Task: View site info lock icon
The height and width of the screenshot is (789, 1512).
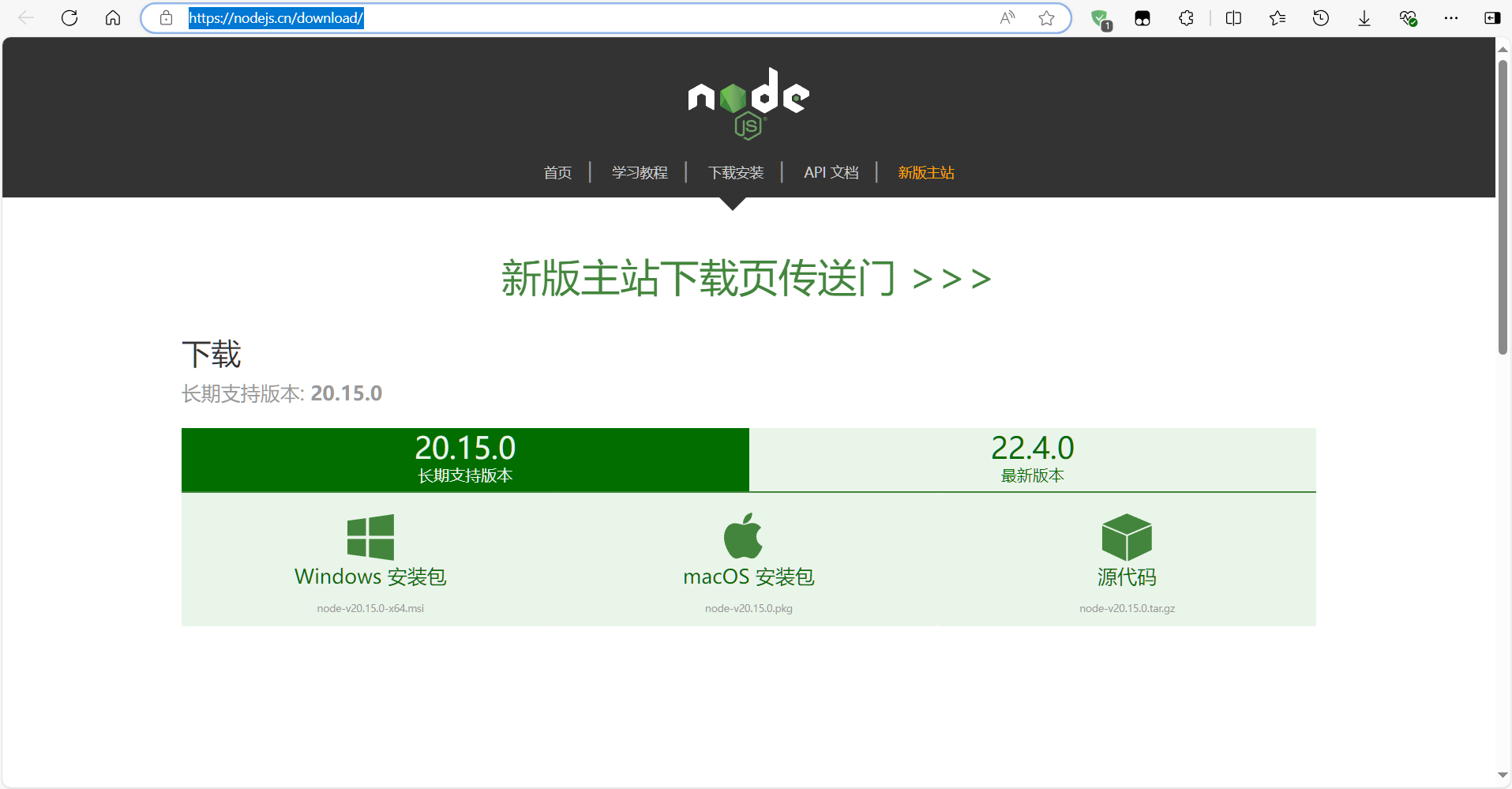Action: coord(166,18)
